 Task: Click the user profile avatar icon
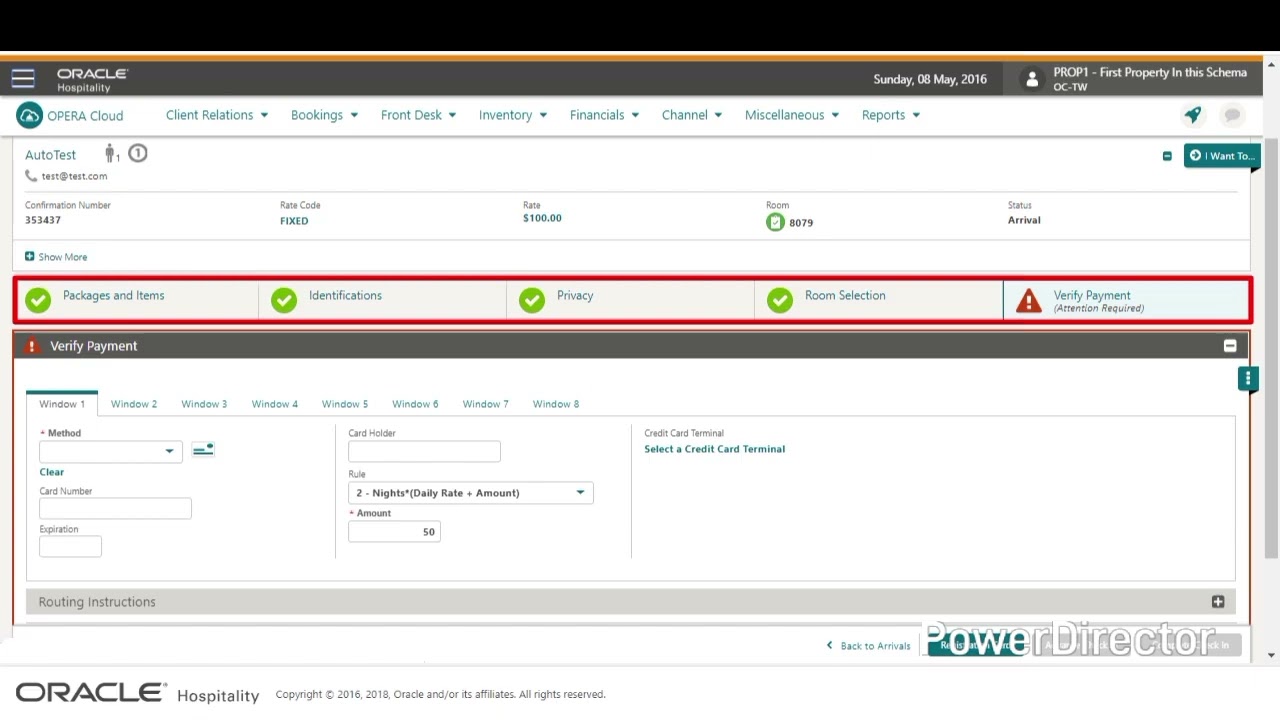pos(1032,79)
